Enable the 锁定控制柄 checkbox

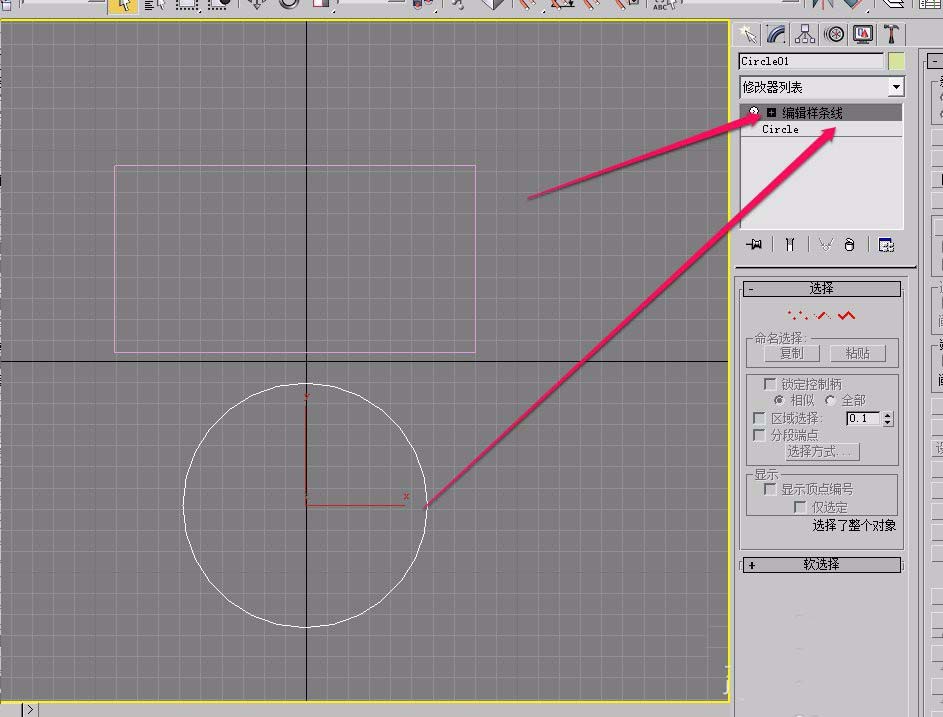click(x=769, y=384)
